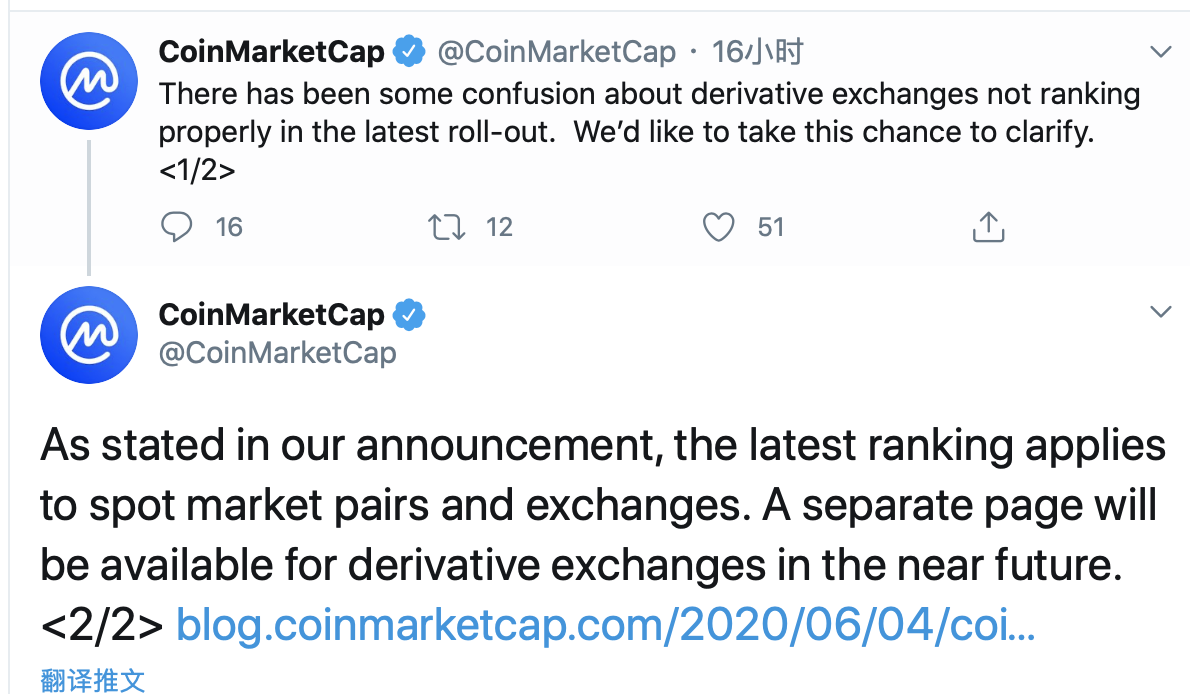Click verified badge beside first CoinMarketCap name

tap(409, 52)
